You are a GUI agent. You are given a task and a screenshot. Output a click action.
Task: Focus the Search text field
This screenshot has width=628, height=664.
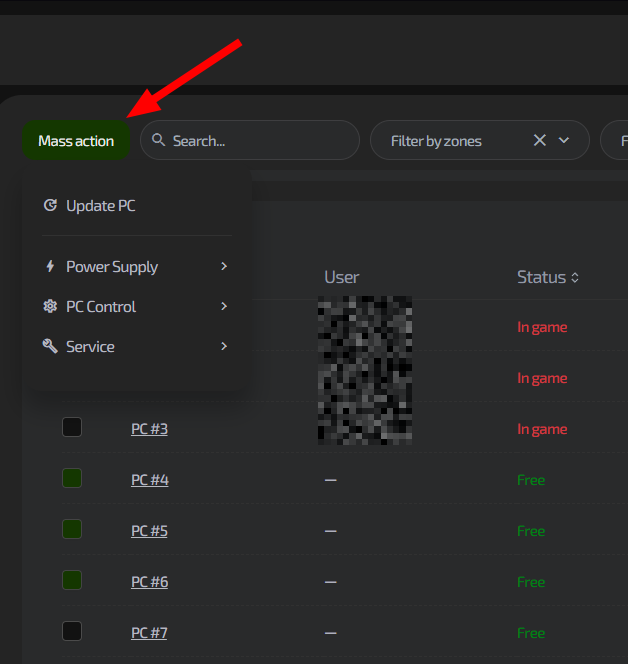tap(260, 141)
